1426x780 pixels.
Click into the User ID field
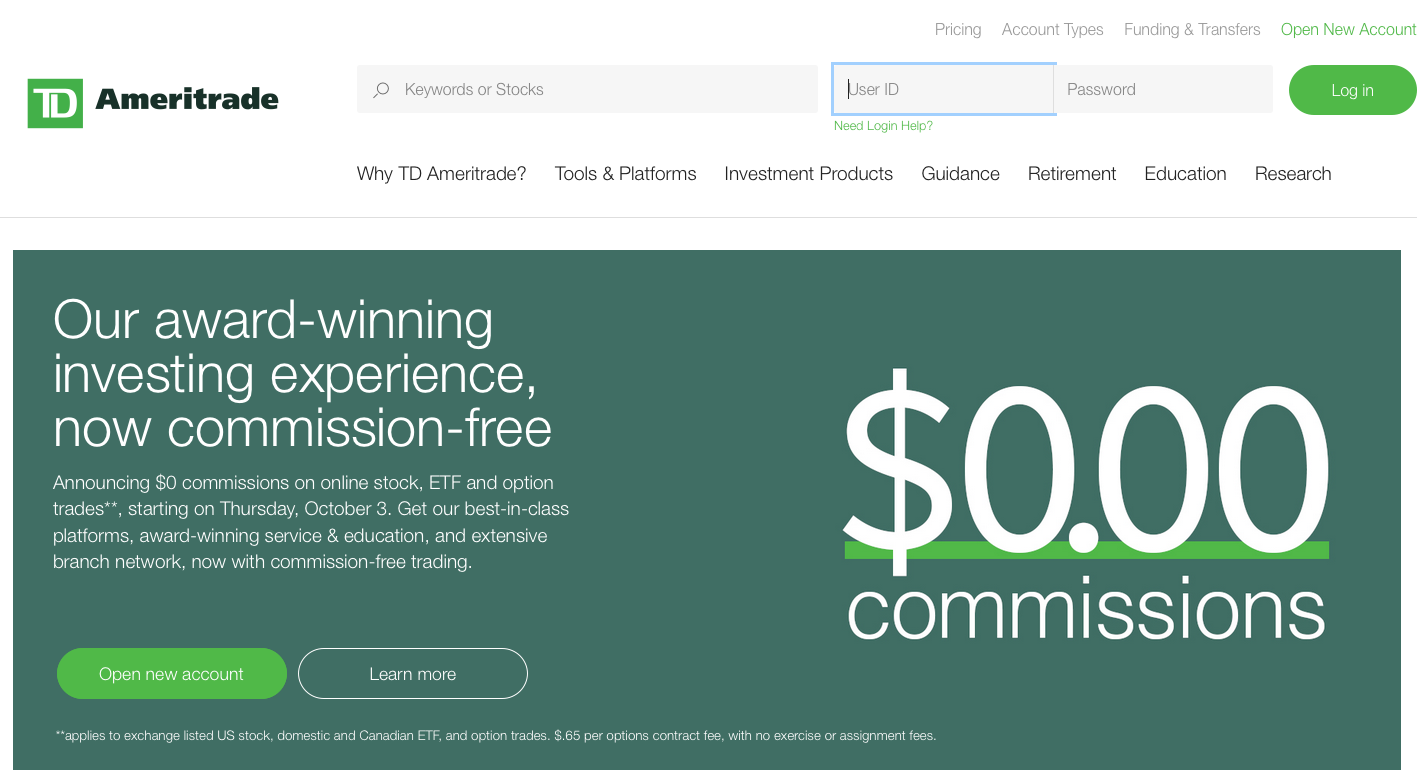tap(943, 89)
